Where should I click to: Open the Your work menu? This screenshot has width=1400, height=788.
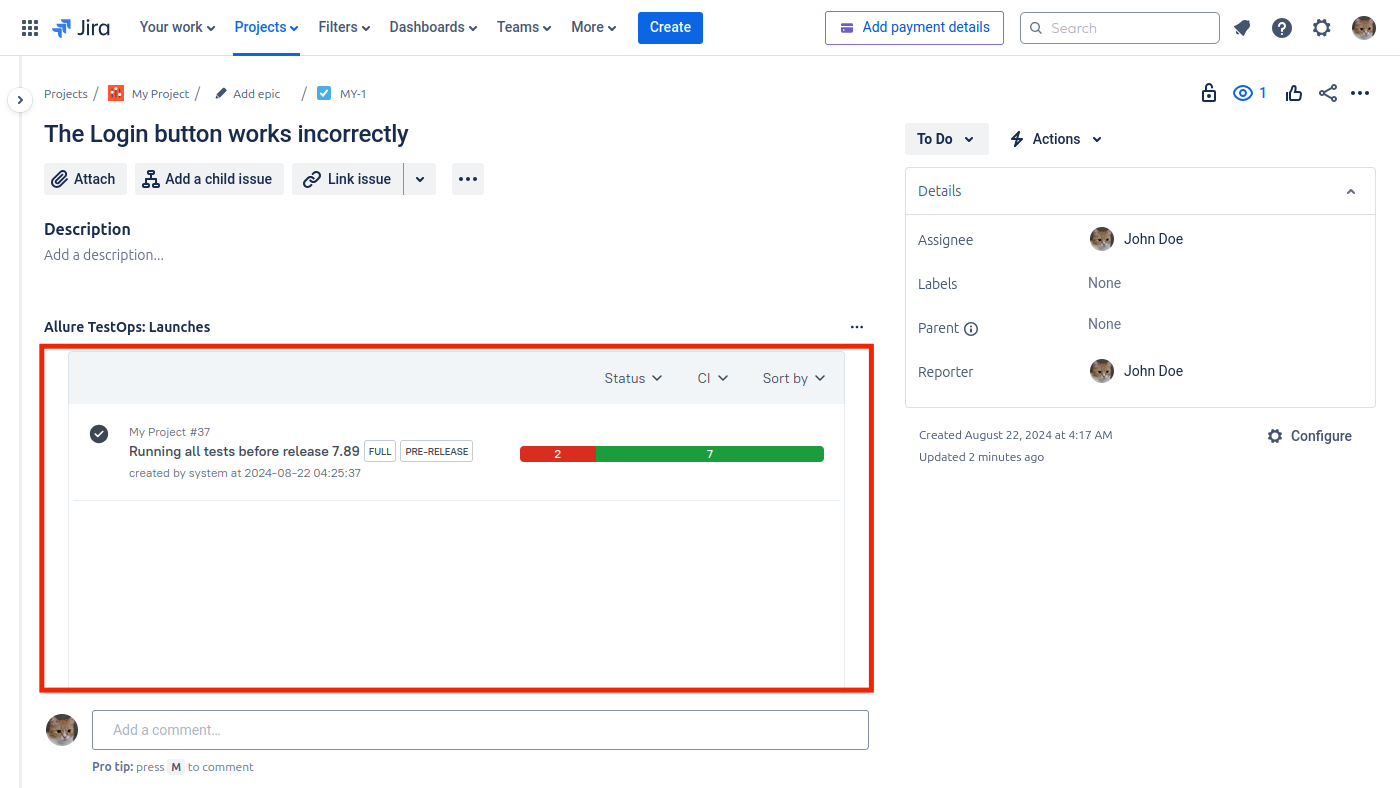tap(177, 27)
